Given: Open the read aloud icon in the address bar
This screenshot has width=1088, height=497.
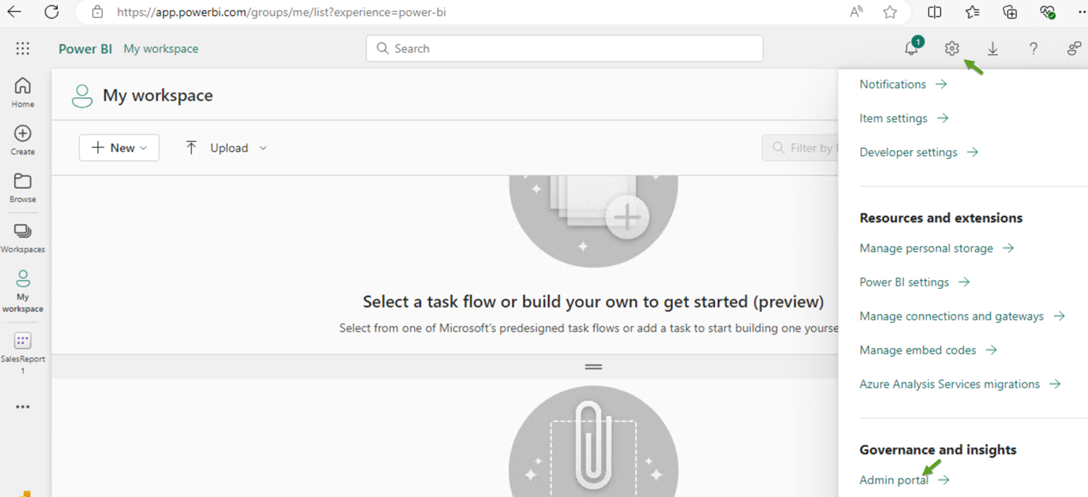Looking at the screenshot, I should (x=856, y=12).
